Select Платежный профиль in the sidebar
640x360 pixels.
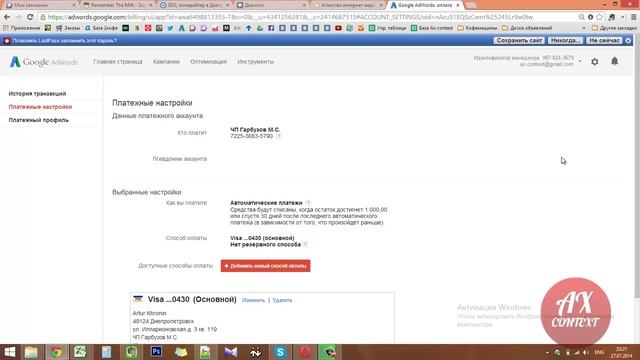[x=39, y=120]
